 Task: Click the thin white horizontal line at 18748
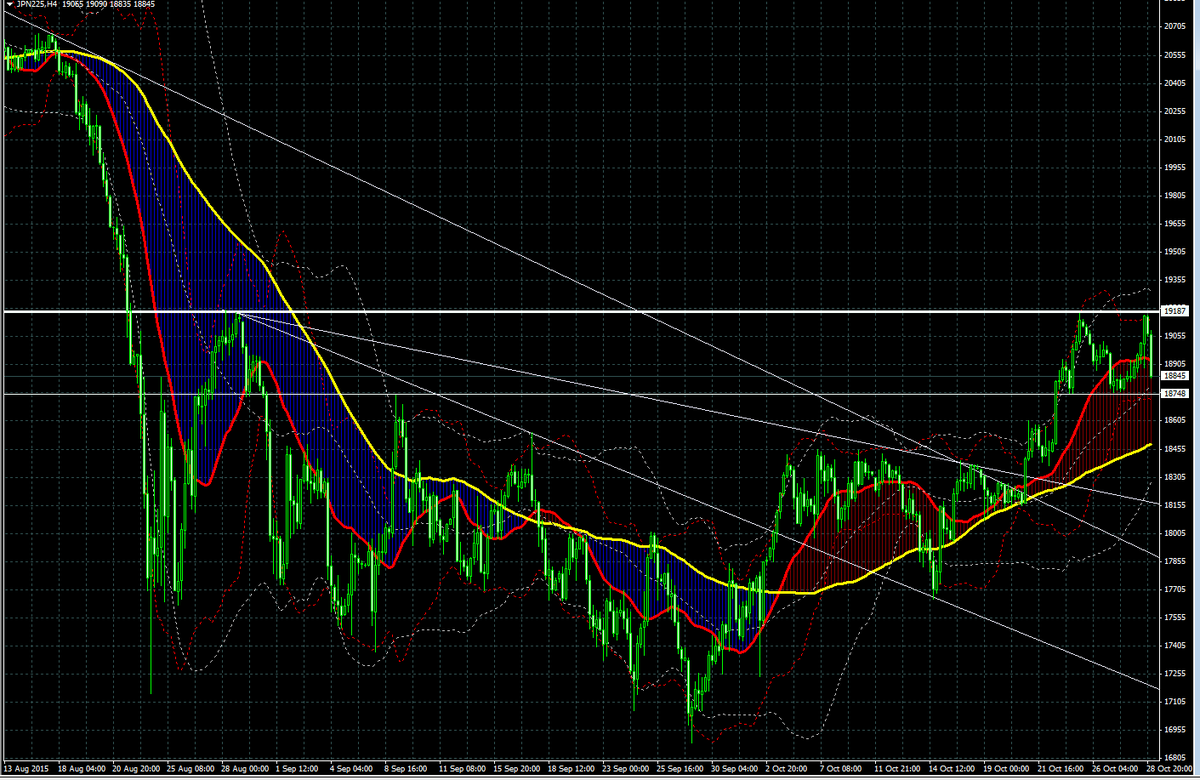click(x=580, y=394)
